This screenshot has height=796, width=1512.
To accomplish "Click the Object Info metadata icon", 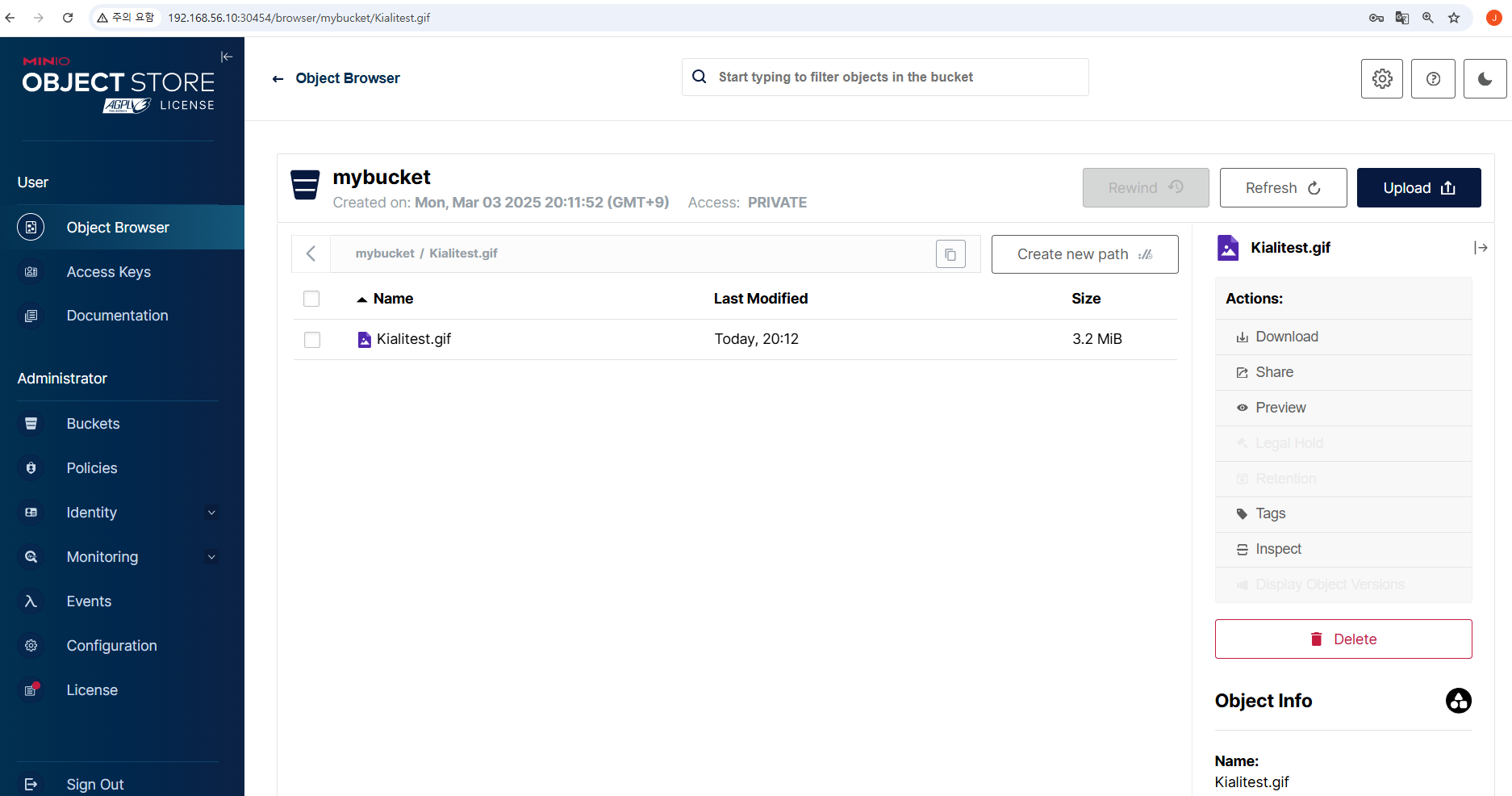I will click(1459, 701).
